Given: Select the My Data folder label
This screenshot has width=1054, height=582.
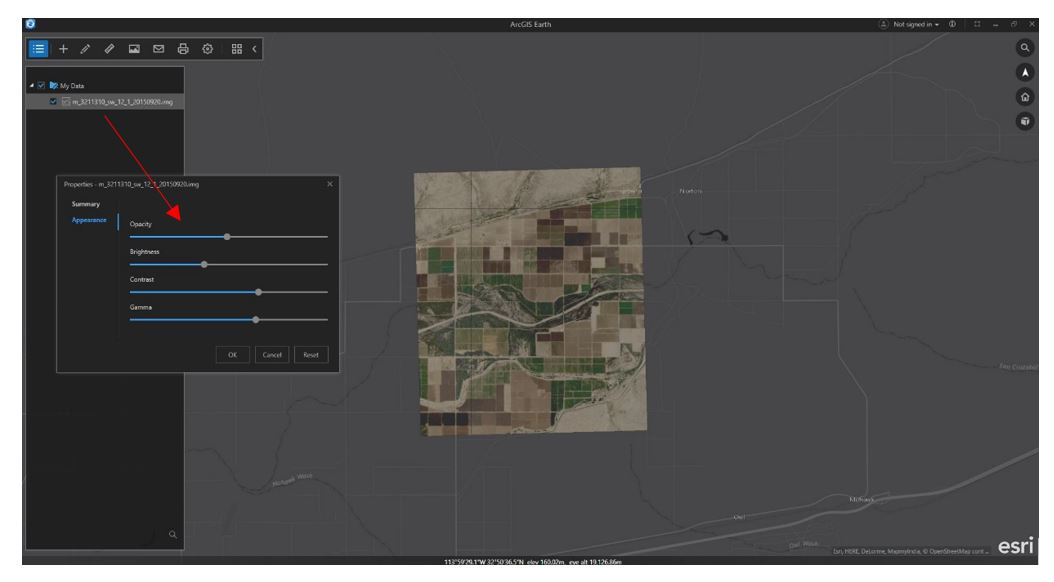Looking at the screenshot, I should coord(72,86).
